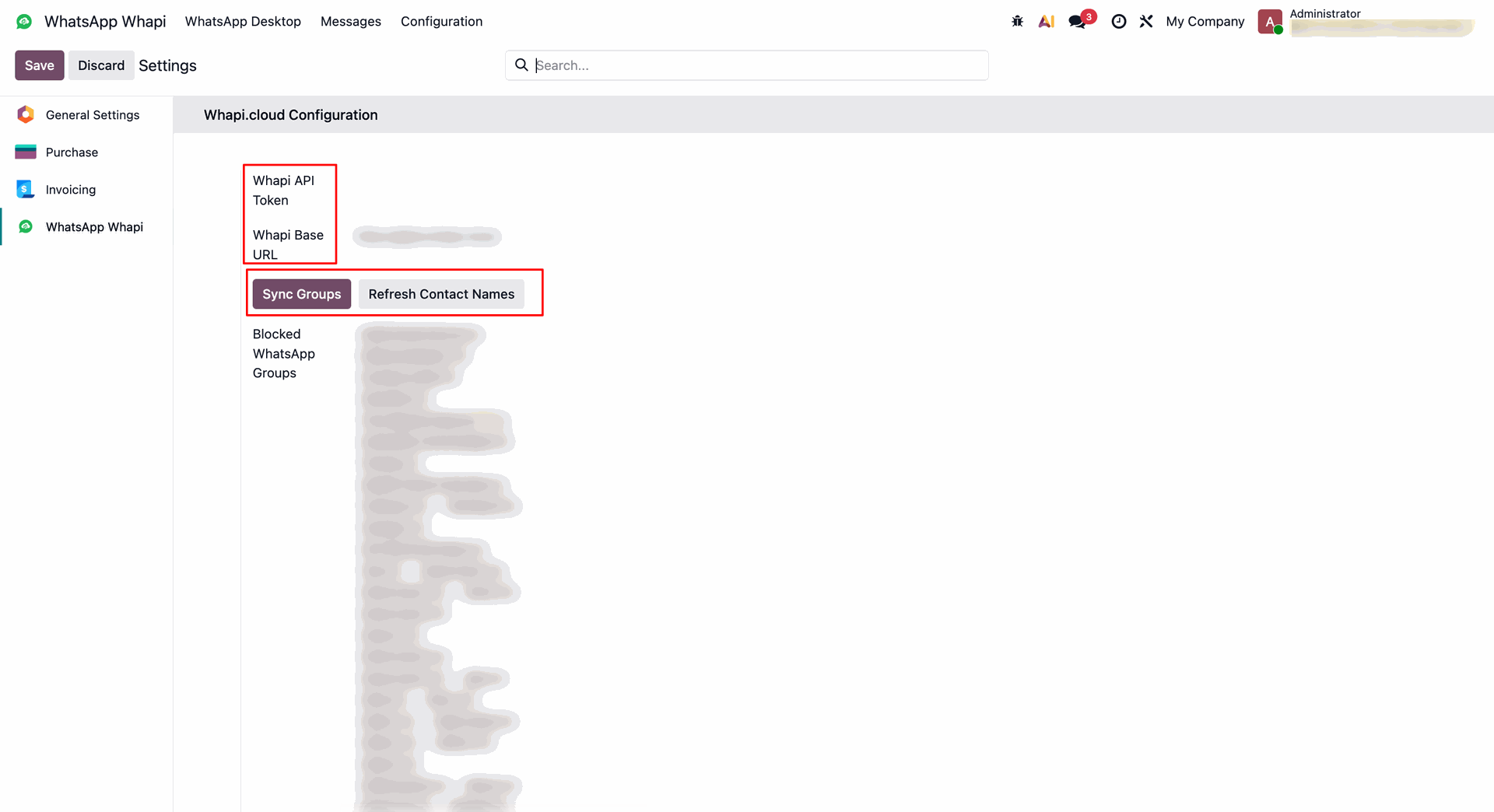Viewport: 1494px width, 812px height.
Task: Open the My Company switcher
Action: 1205,22
